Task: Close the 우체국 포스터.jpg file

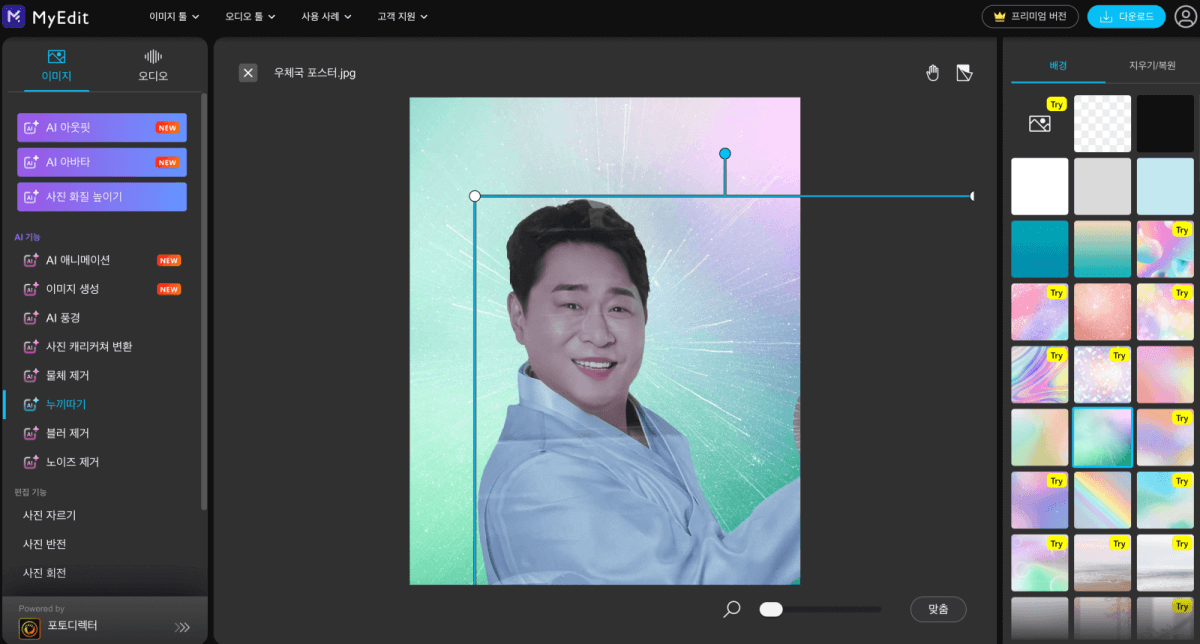Action: (x=248, y=73)
